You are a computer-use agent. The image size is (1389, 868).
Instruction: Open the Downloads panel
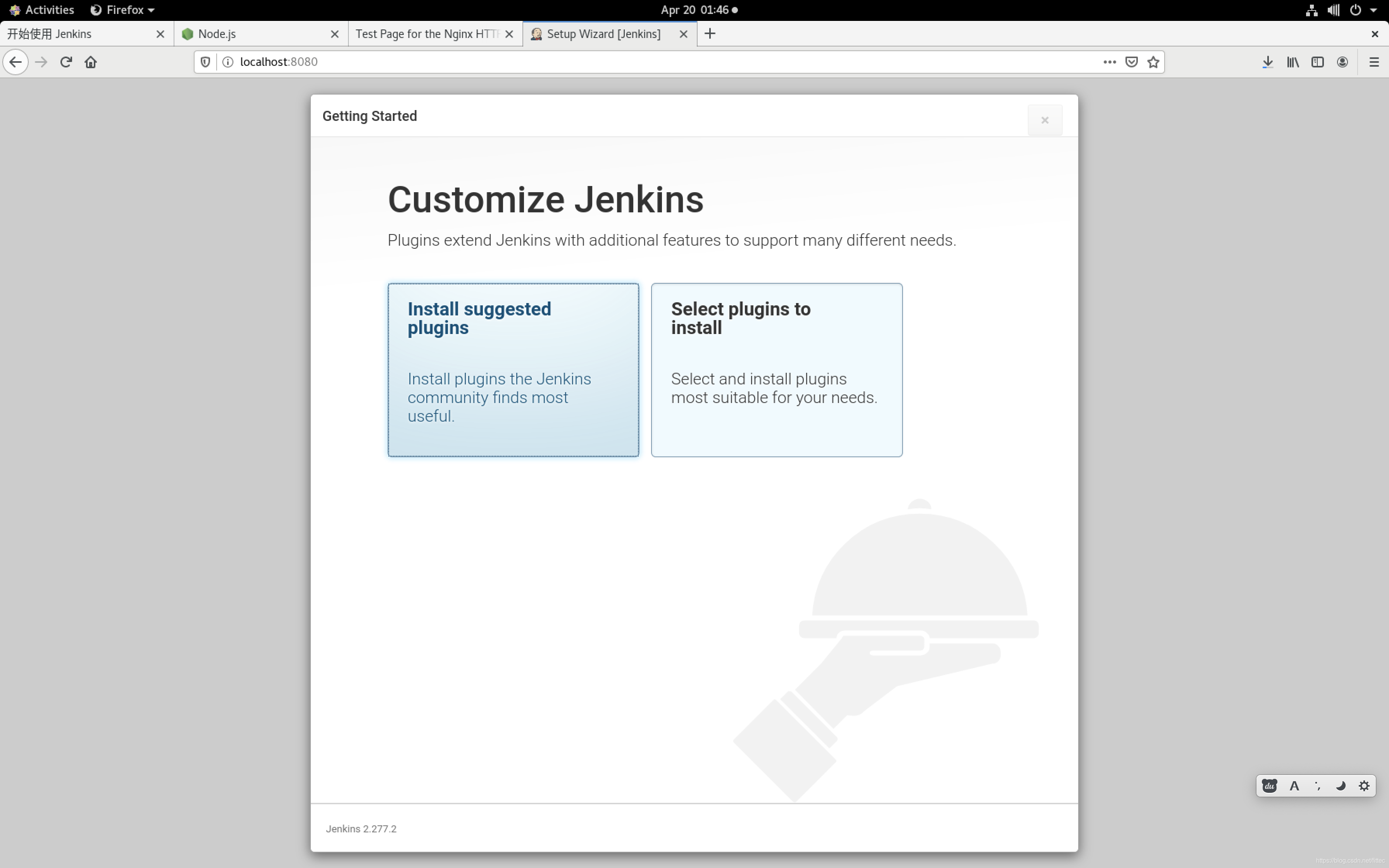point(1268,62)
